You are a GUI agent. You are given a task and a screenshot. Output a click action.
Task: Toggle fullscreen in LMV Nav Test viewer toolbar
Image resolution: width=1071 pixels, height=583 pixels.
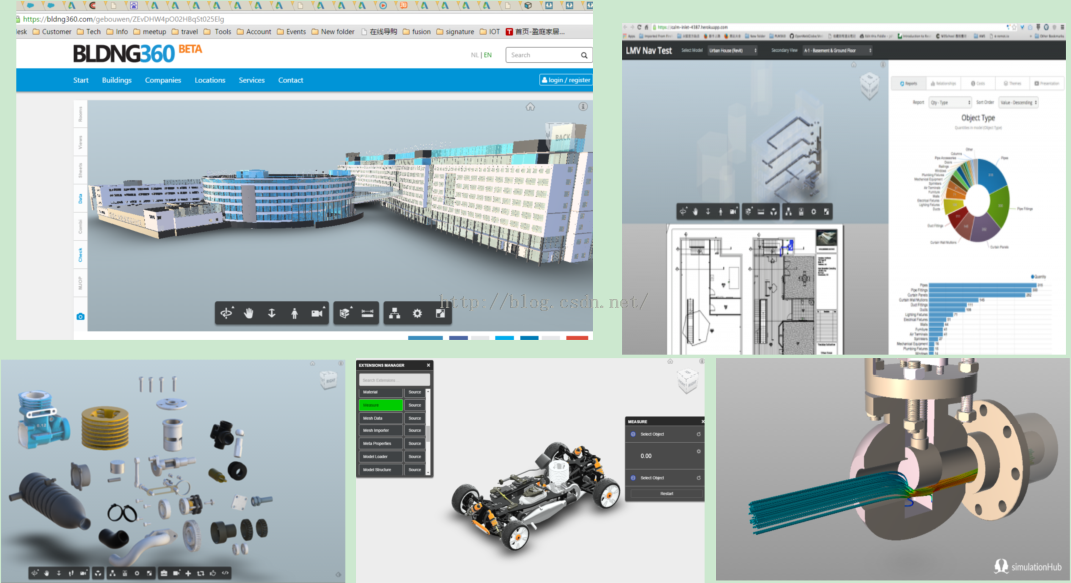click(x=826, y=212)
